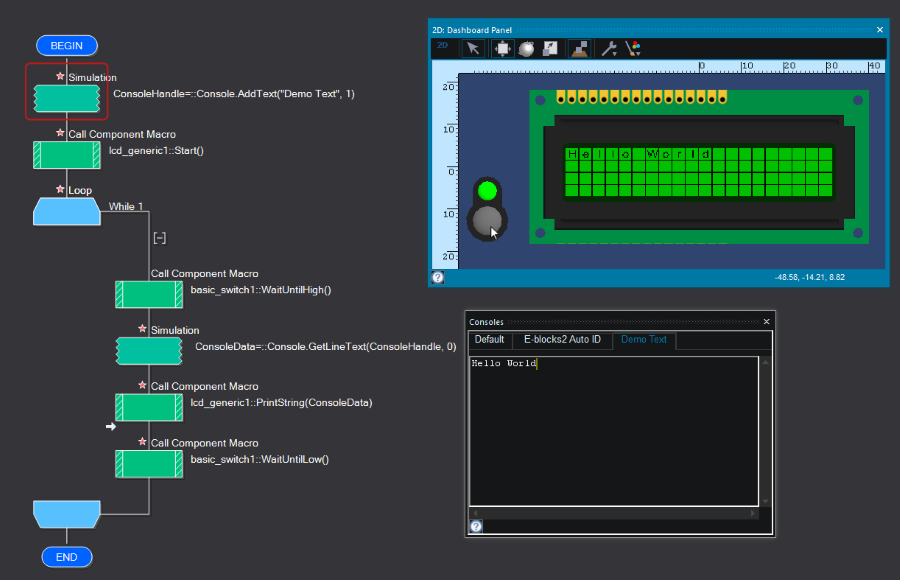This screenshot has width=900, height=580.
Task: Select the rotate sphere tool in Dashboard toolbar
Action: (526, 48)
